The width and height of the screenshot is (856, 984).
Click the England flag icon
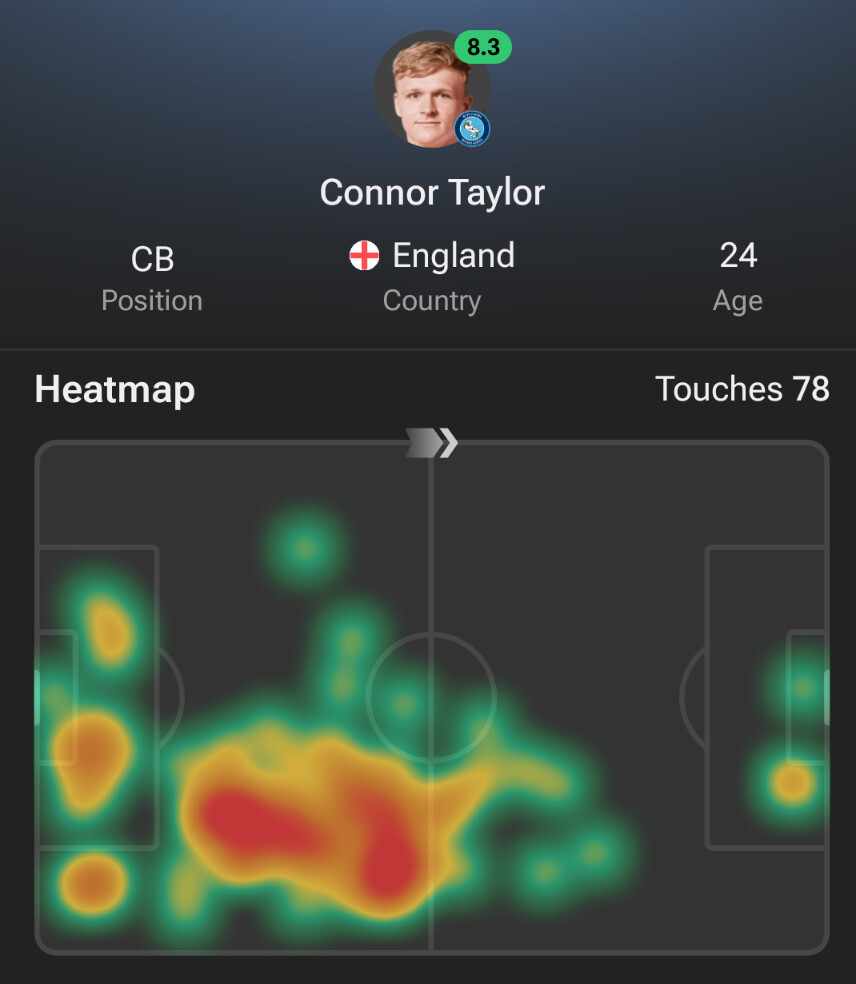pyautogui.click(x=364, y=256)
